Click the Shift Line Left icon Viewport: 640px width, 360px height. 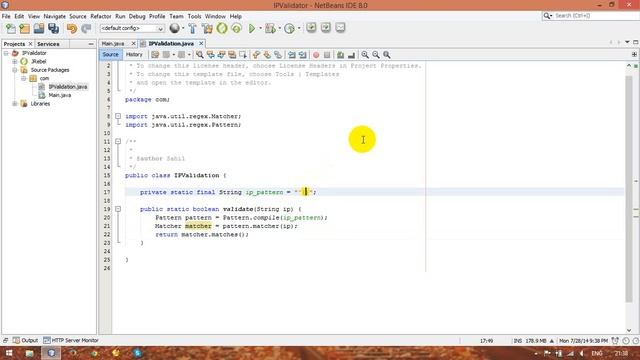(x=292, y=55)
